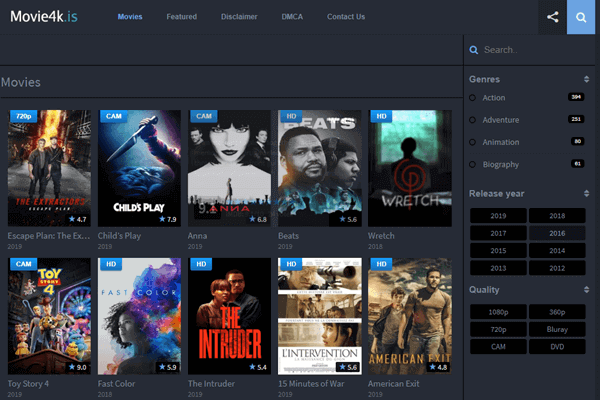
Task: Filter by release year 2014
Action: pyautogui.click(x=557, y=251)
